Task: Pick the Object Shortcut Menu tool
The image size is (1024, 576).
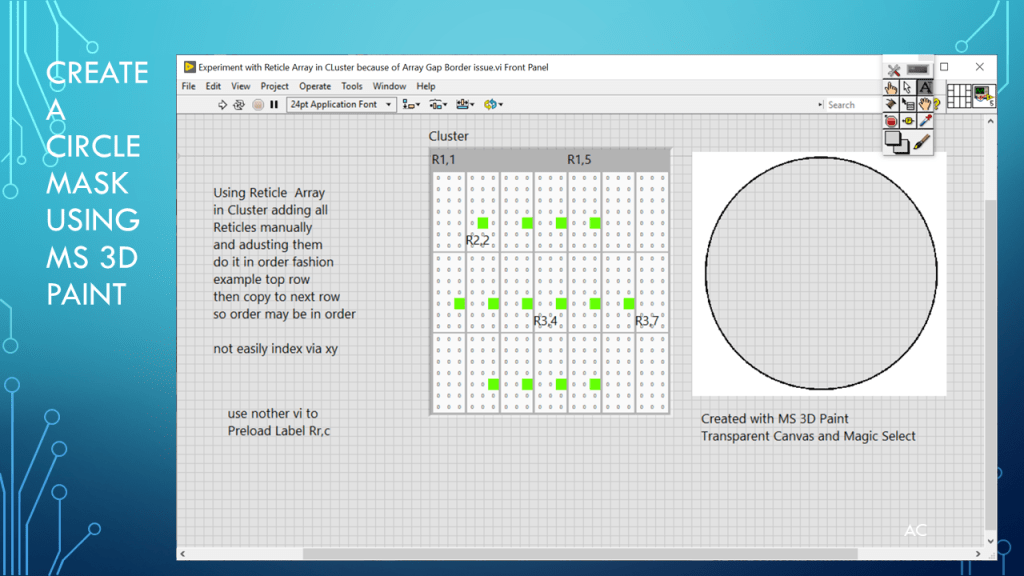Action: pos(908,104)
